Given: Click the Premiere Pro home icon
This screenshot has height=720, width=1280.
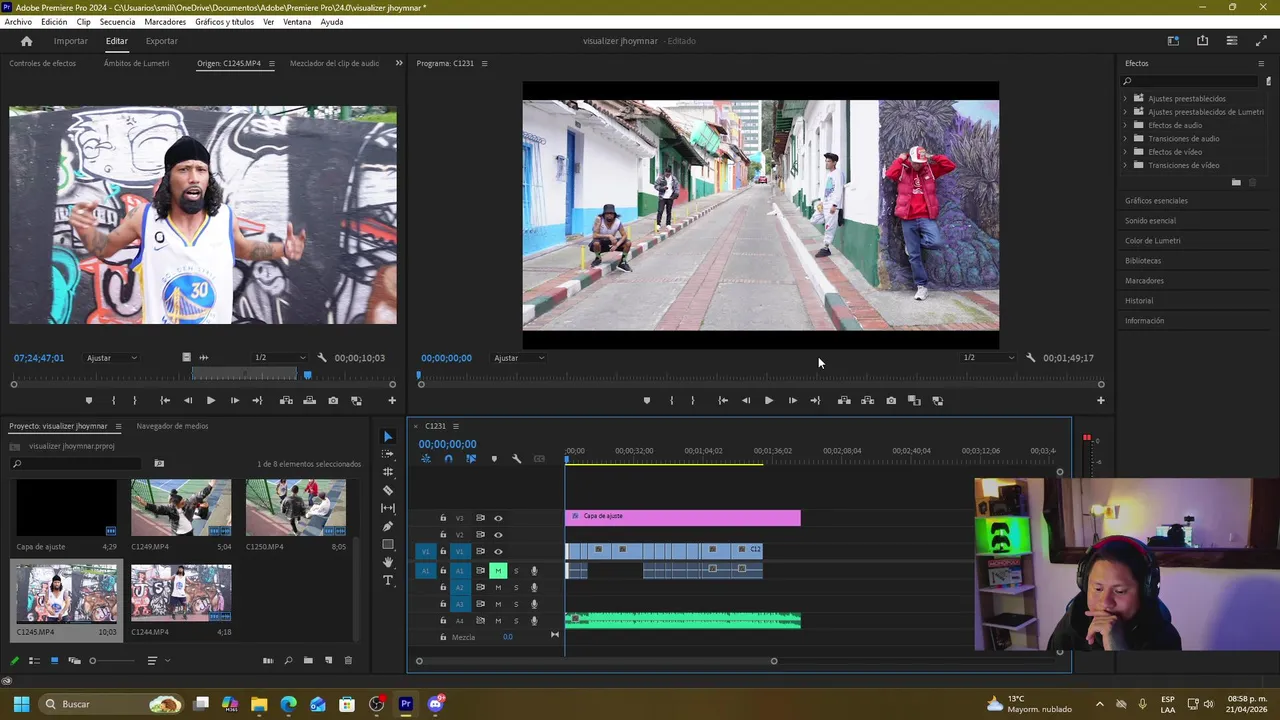Looking at the screenshot, I should 27,41.
